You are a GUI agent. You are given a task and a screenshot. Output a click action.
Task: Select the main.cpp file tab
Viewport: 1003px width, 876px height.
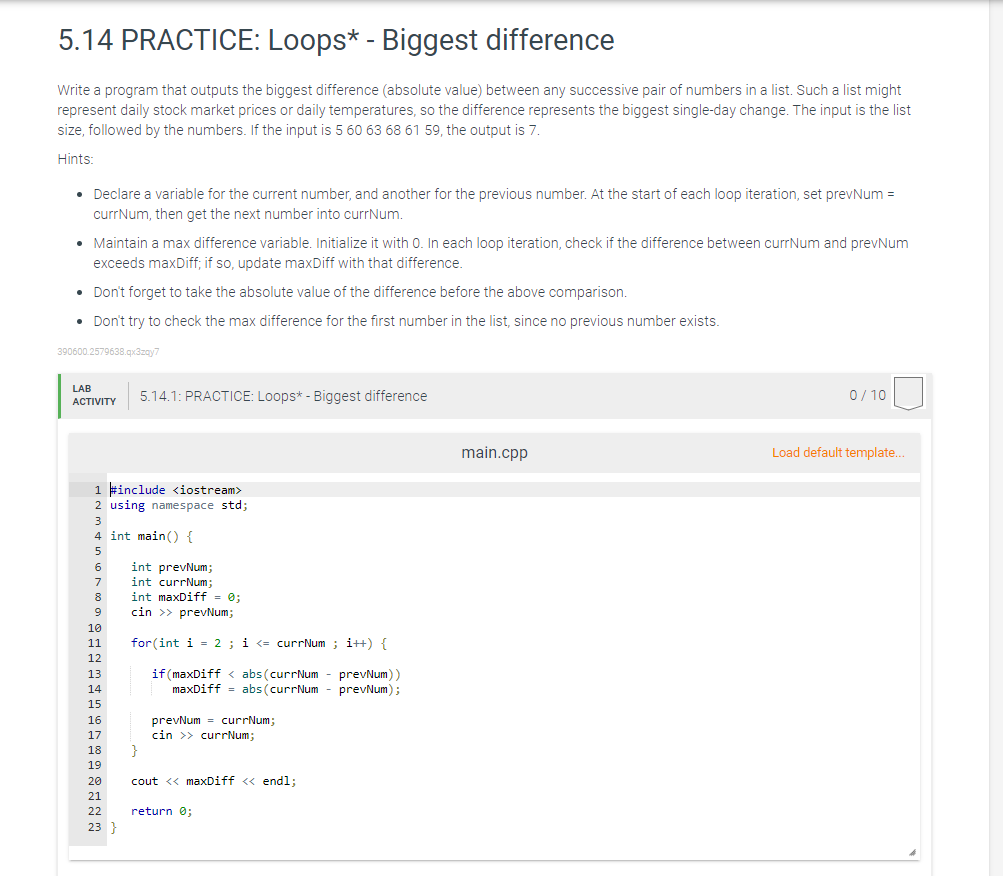click(x=494, y=452)
